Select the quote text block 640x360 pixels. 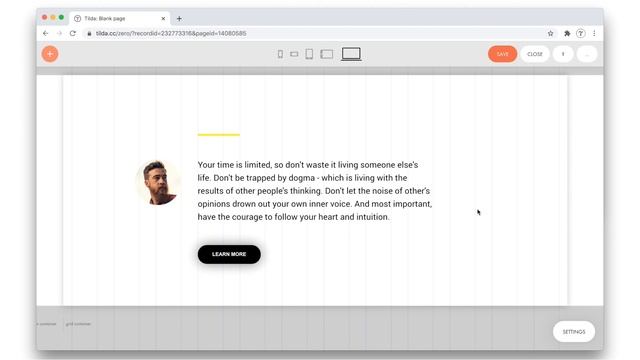[x=315, y=191]
